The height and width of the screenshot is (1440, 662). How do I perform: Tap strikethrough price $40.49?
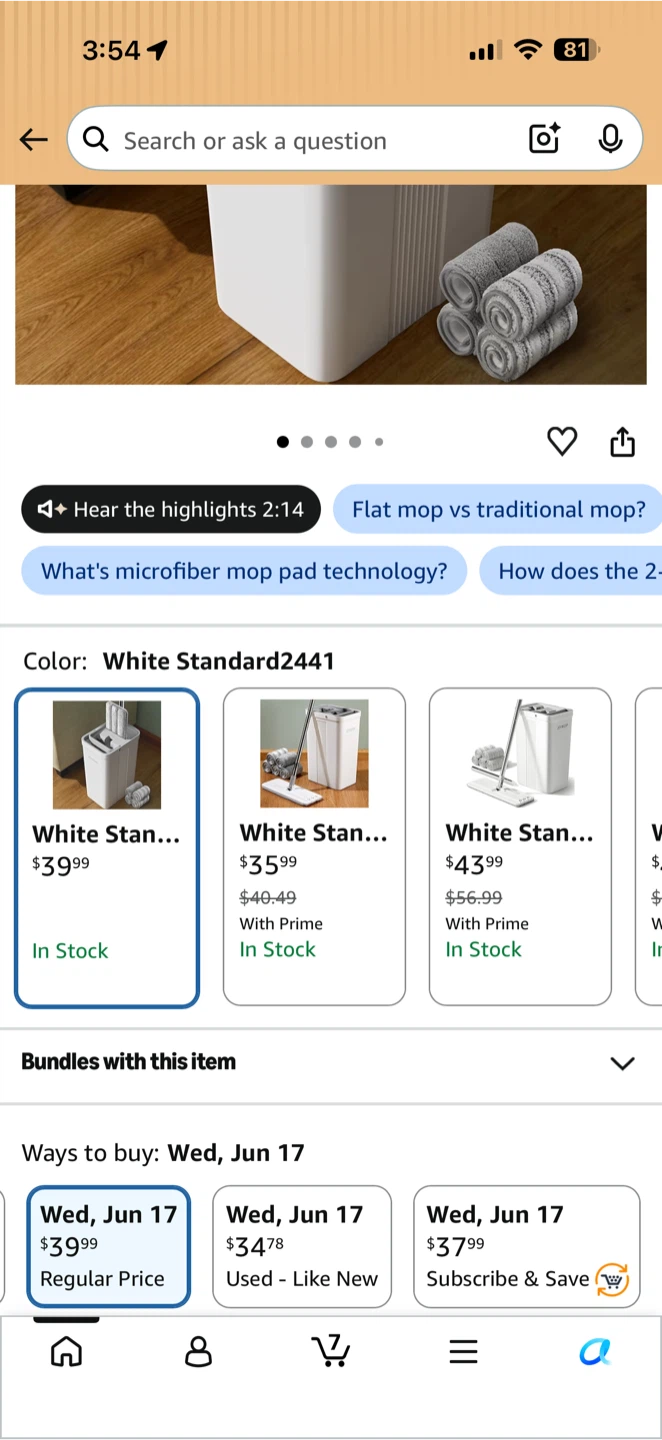point(268,897)
